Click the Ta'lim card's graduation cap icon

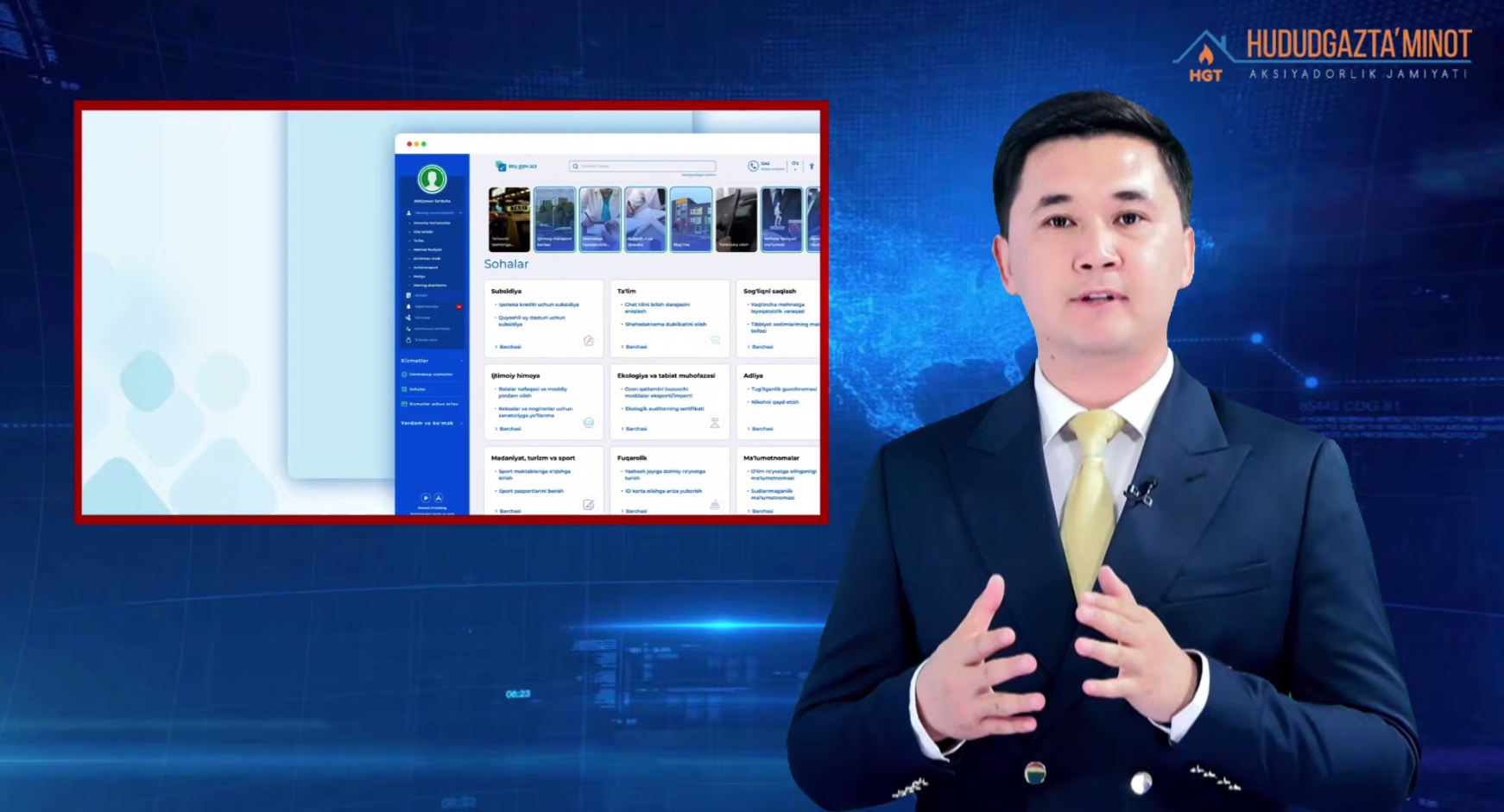tap(715, 341)
